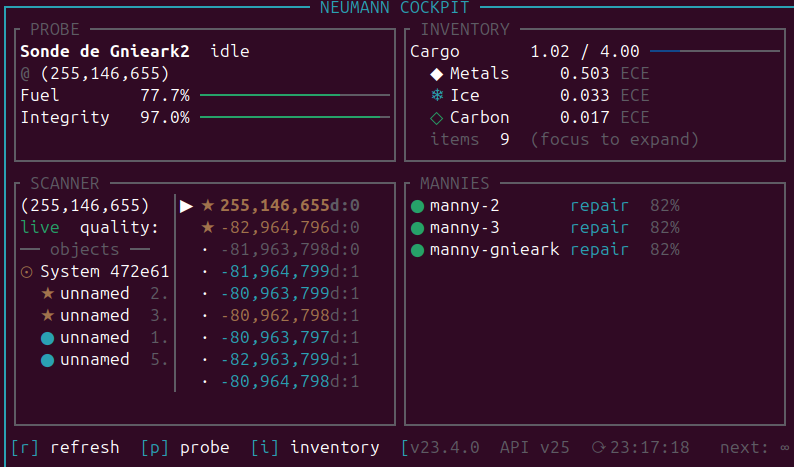794x467 pixels.
Task: Click the clock time 23:17:18
Action: click(650, 448)
